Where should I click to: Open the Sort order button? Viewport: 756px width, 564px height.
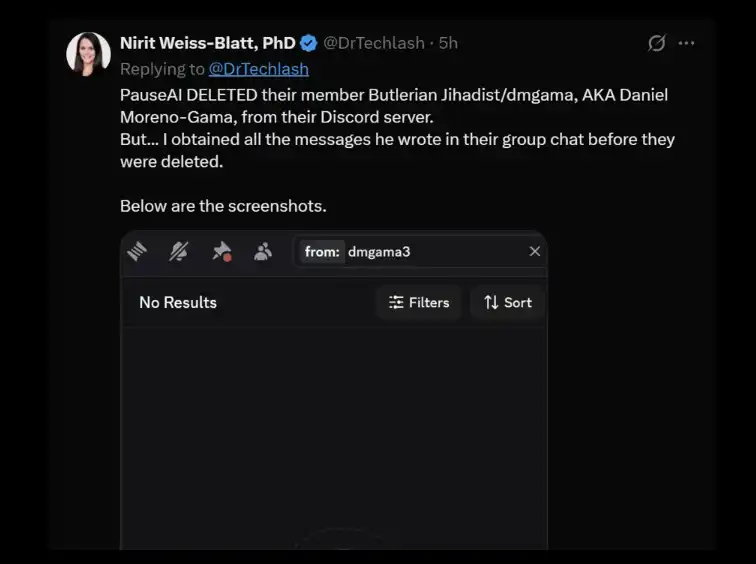508,302
